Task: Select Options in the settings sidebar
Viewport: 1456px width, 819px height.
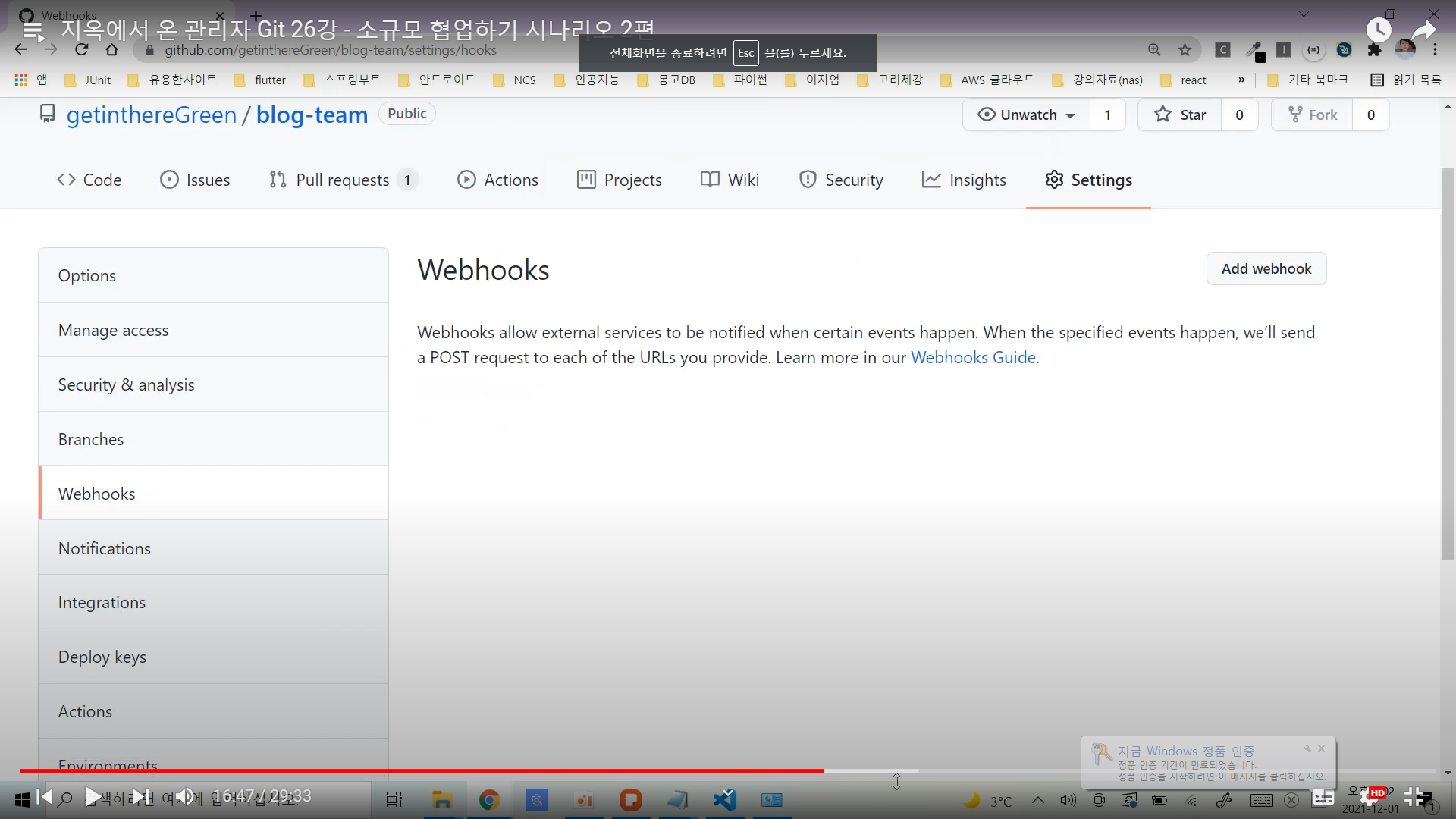Action: (214, 275)
